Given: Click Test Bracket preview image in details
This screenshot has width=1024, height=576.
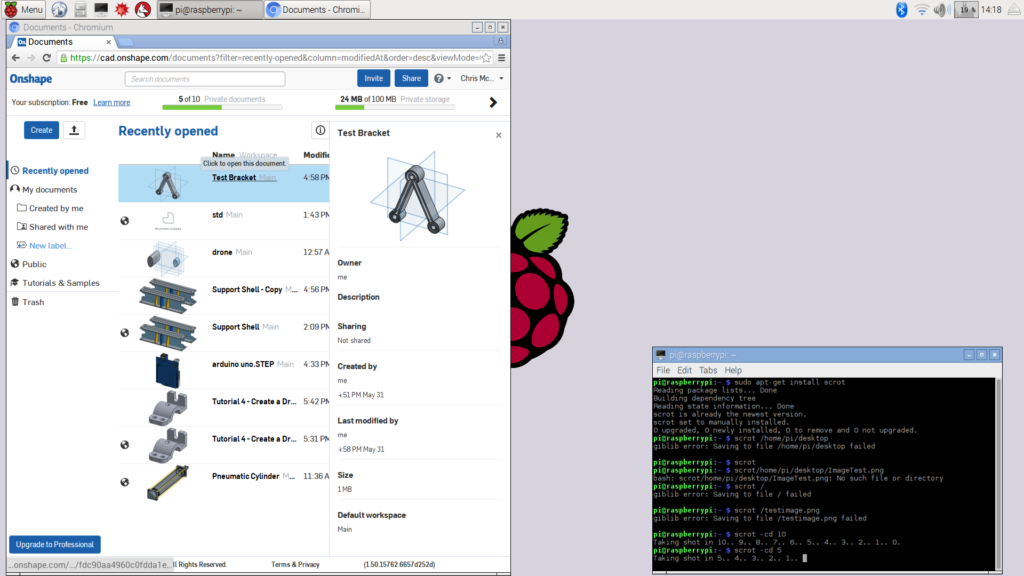Looking at the screenshot, I should (418, 196).
